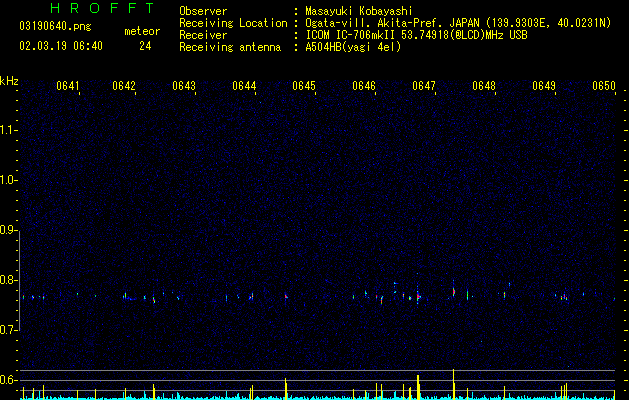
Task: Click the 0645 time marker
Action: click(304, 85)
